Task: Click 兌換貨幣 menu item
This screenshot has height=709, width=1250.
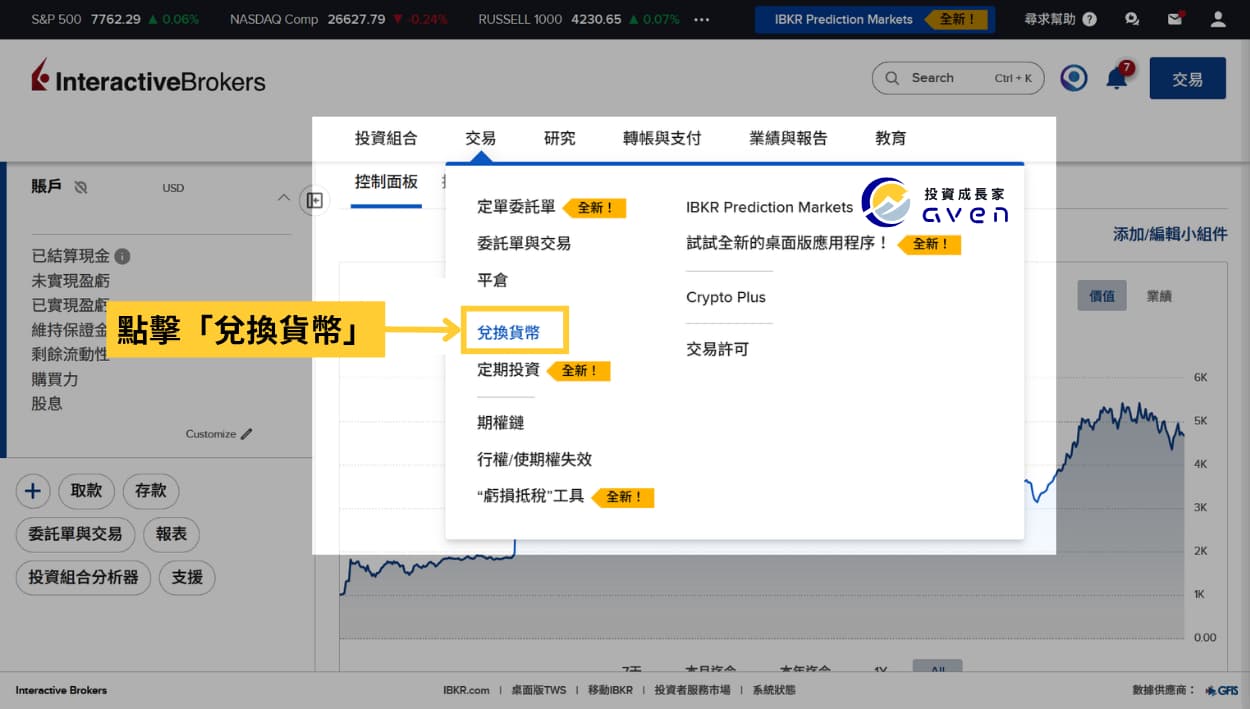Action: click(508, 333)
